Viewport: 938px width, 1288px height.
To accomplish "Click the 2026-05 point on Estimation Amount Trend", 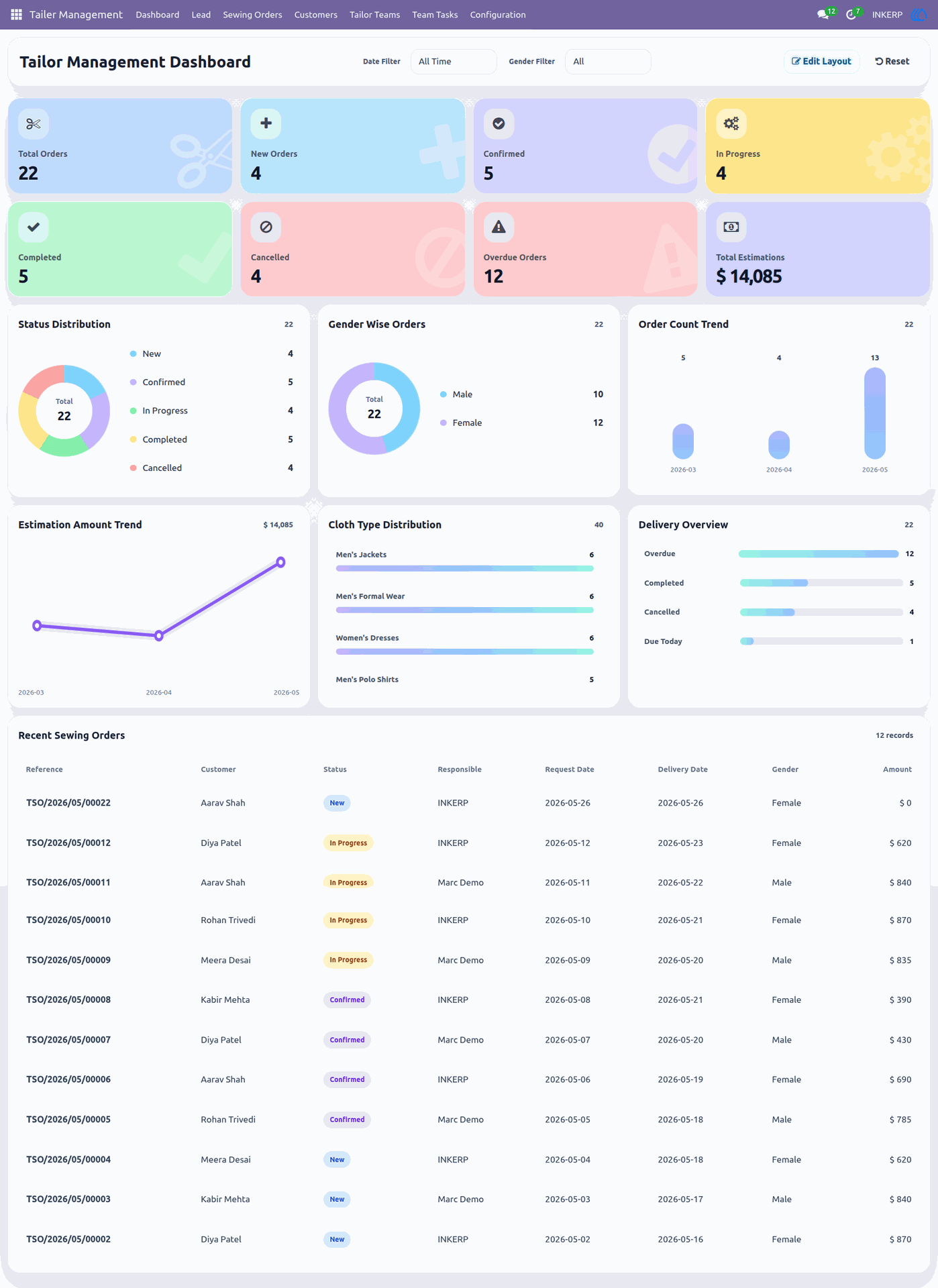I will pos(281,562).
